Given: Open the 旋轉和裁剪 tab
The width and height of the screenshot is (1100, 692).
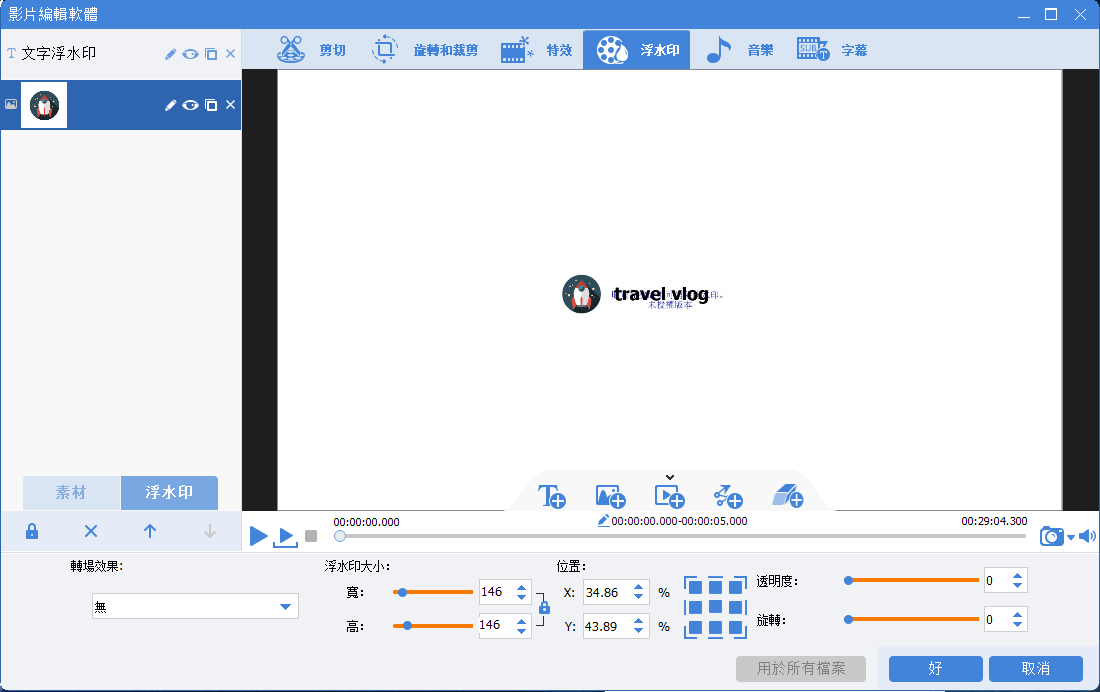Looking at the screenshot, I should (x=425, y=50).
